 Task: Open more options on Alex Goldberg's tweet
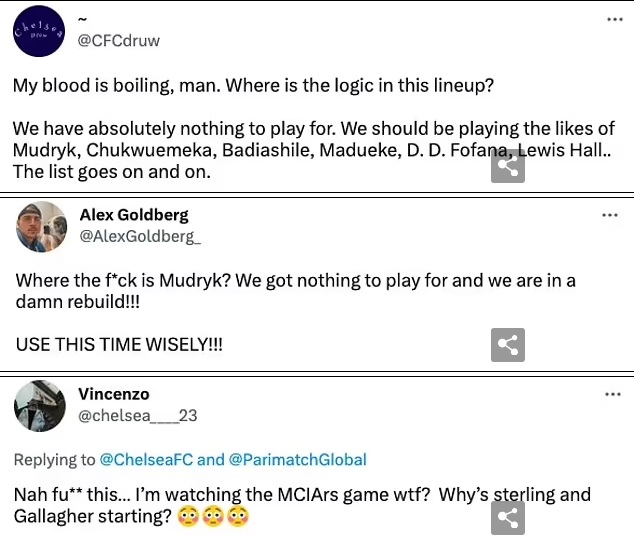(610, 215)
